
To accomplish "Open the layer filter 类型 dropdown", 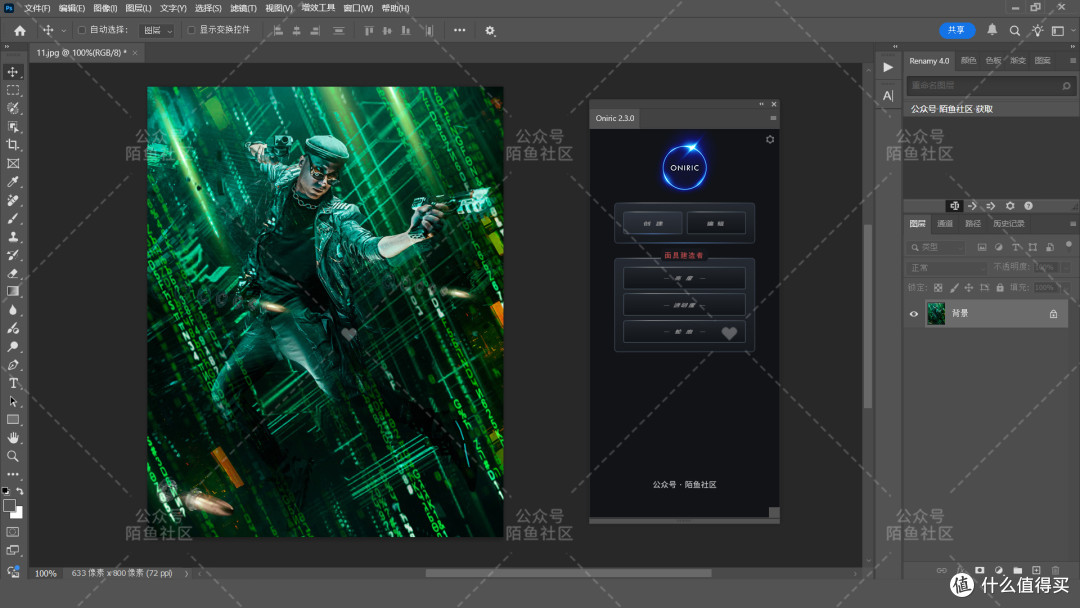I will click(x=938, y=247).
